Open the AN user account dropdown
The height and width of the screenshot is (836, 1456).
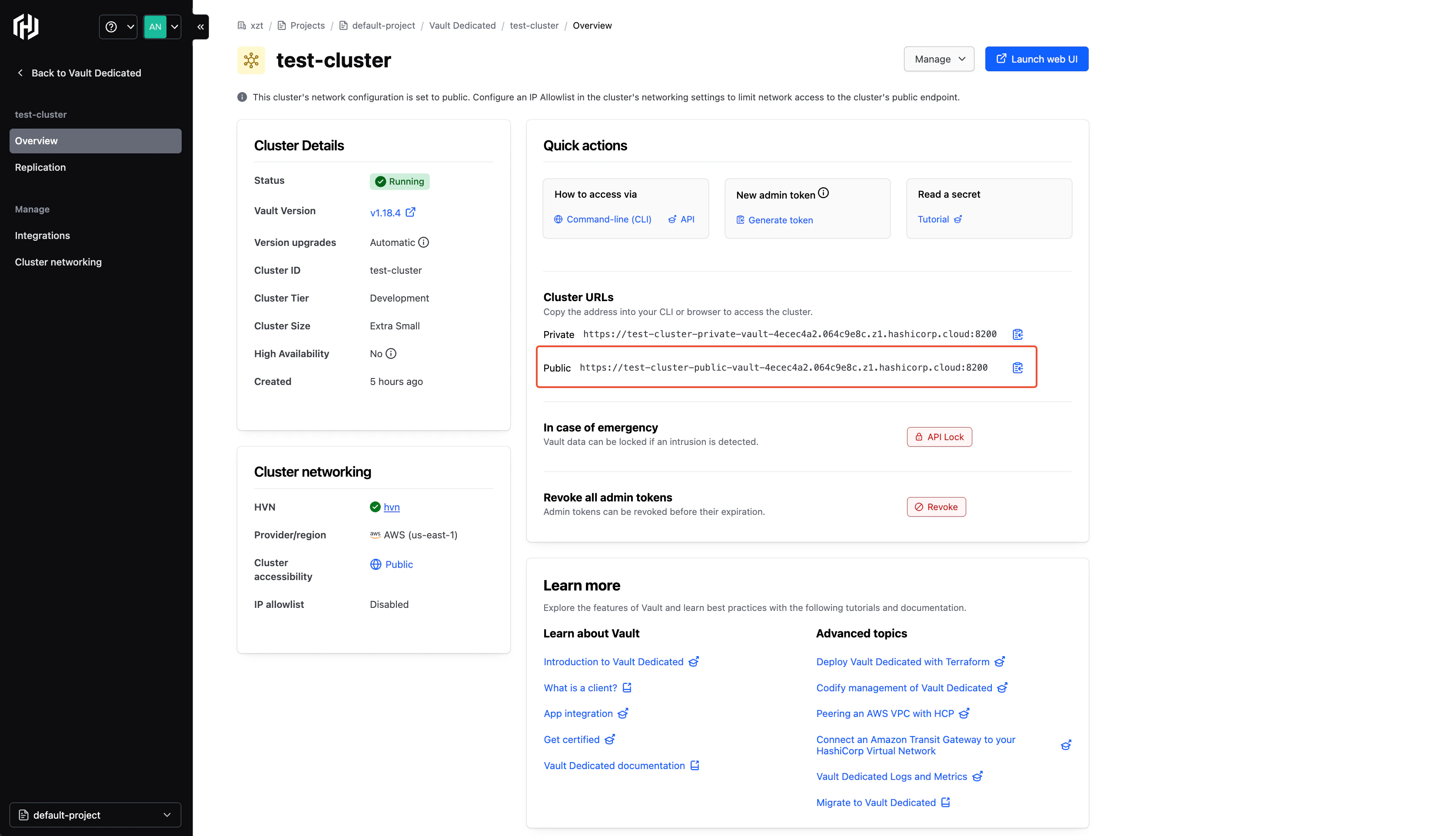point(162,27)
